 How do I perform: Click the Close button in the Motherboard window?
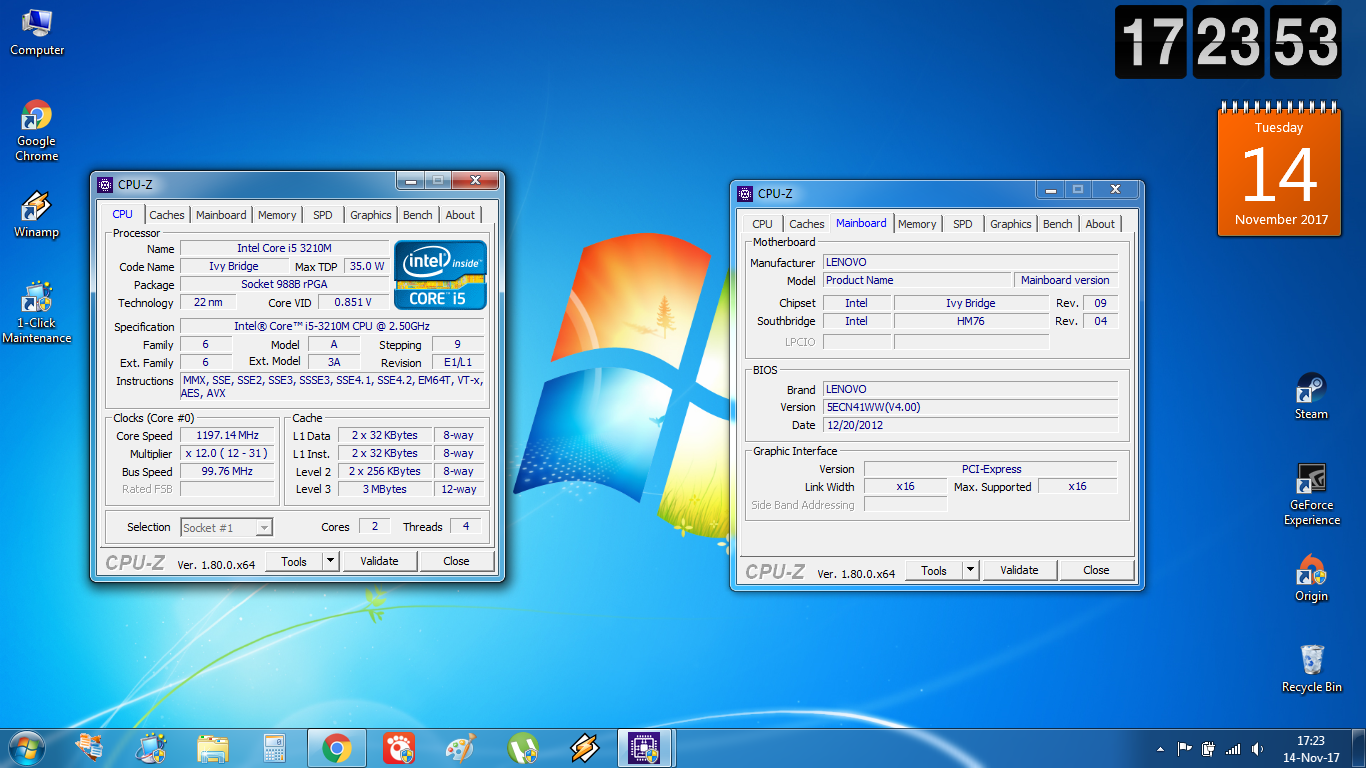point(1096,570)
